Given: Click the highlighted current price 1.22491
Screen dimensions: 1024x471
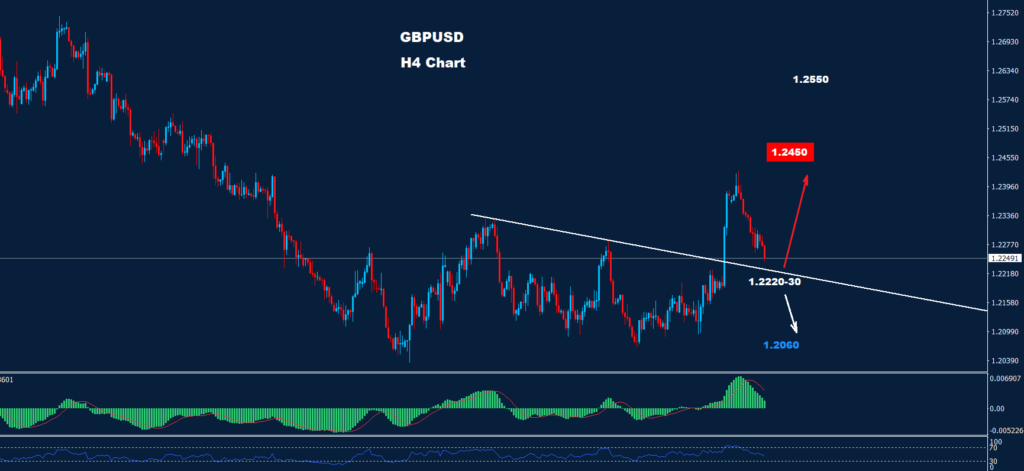Looking at the screenshot, I should coord(1005,258).
